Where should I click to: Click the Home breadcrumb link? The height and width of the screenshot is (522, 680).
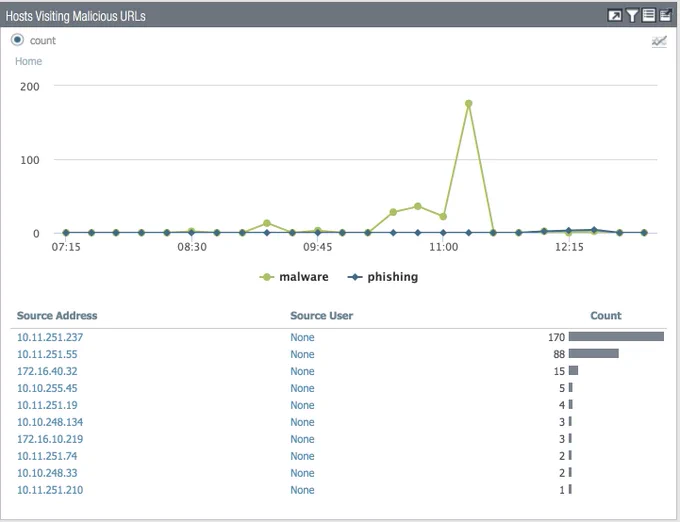29,61
